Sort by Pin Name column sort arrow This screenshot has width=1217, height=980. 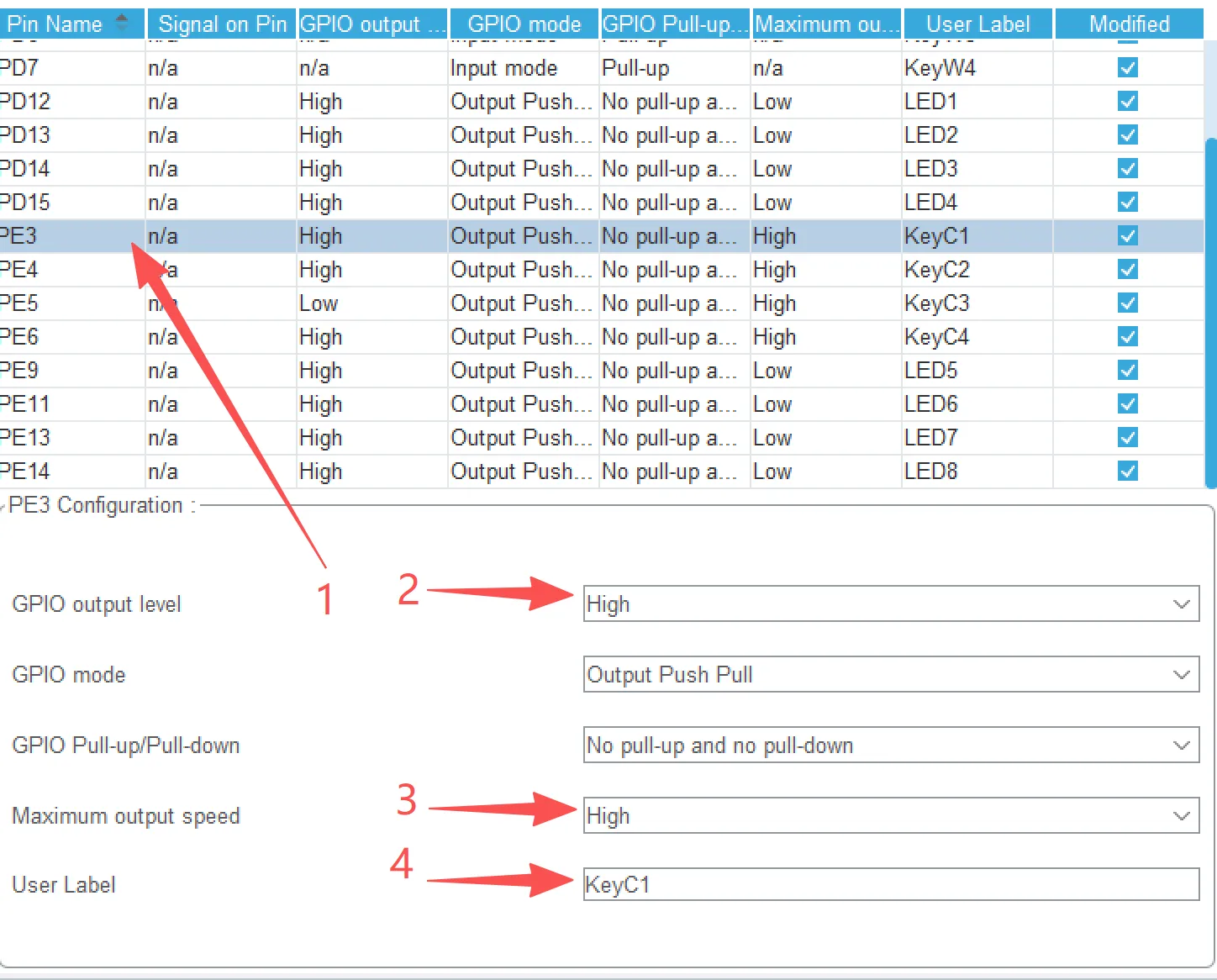(x=122, y=24)
